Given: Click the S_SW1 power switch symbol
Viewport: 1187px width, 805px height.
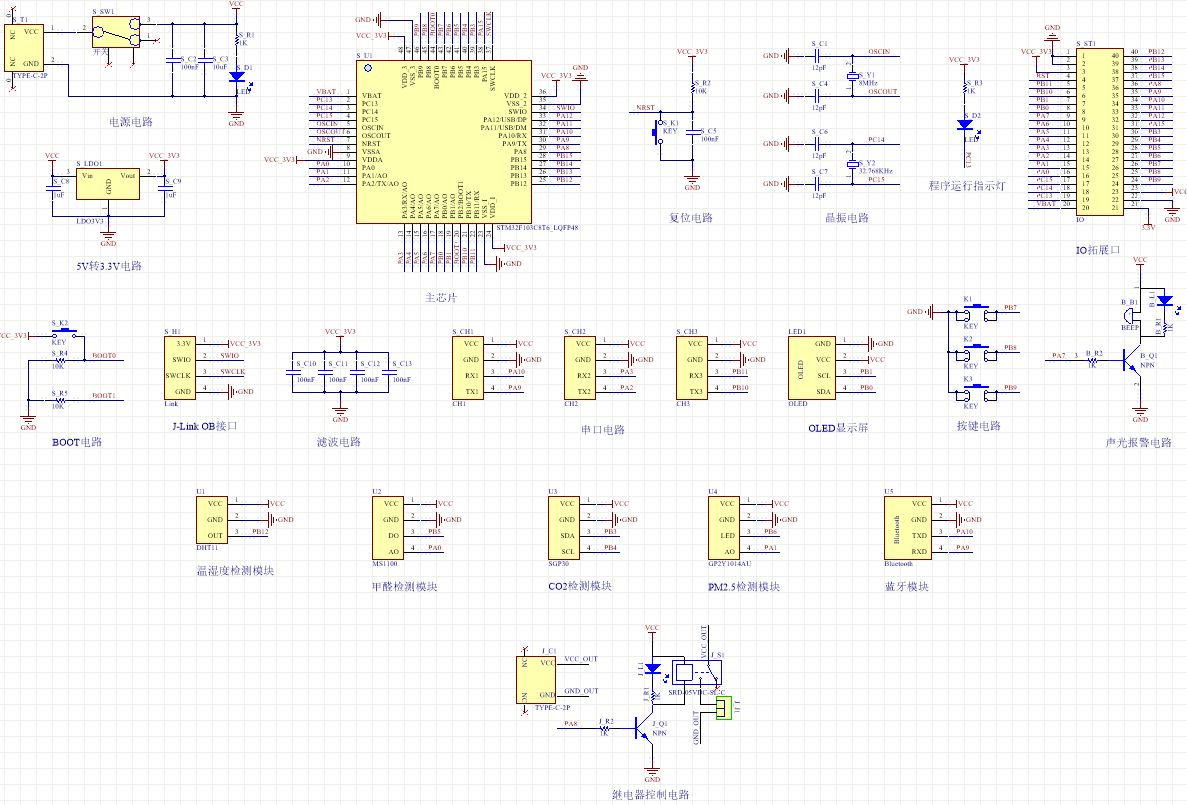Looking at the screenshot, I should 116,33.
